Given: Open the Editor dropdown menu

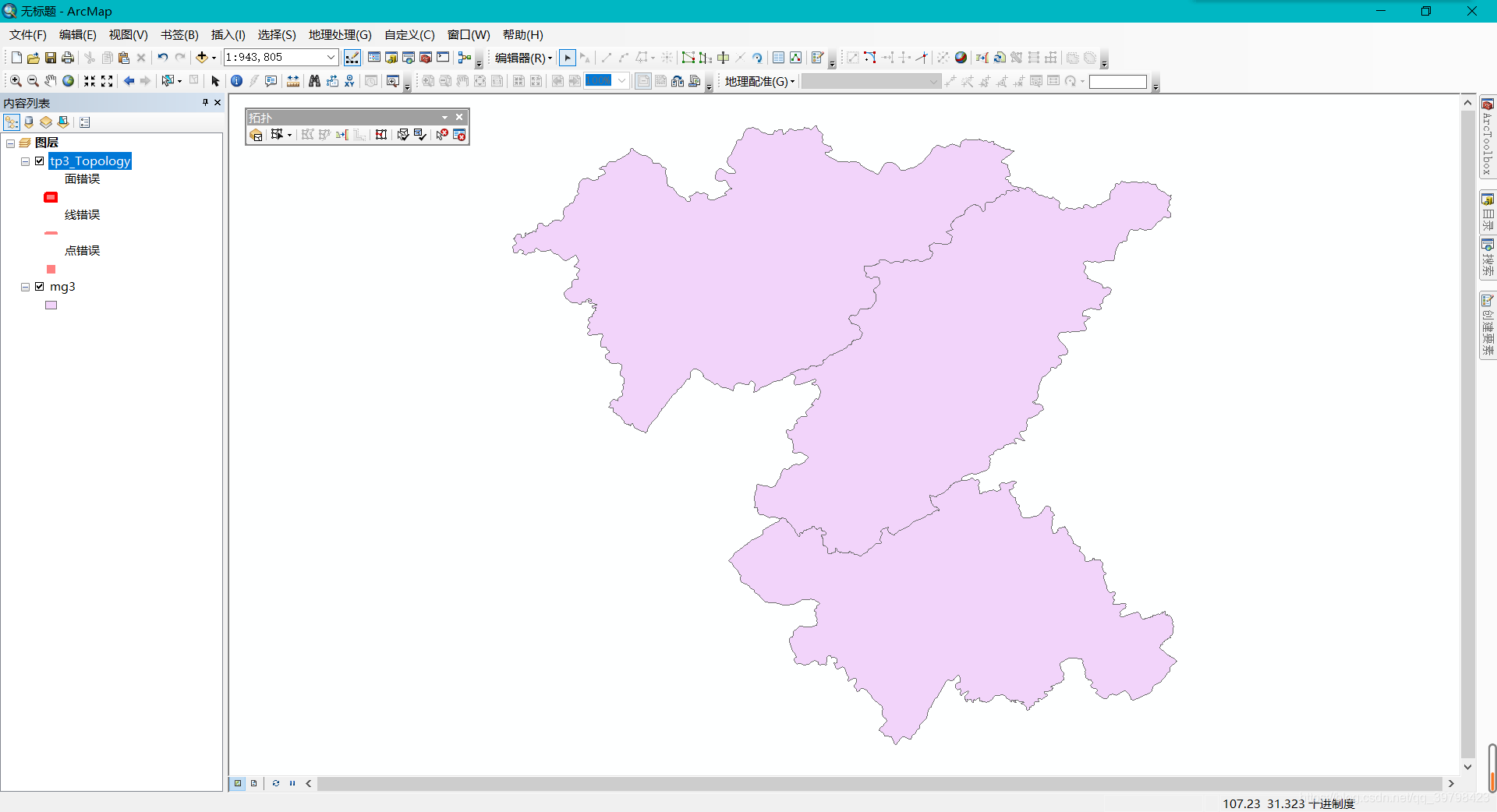Looking at the screenshot, I should pyautogui.click(x=523, y=58).
